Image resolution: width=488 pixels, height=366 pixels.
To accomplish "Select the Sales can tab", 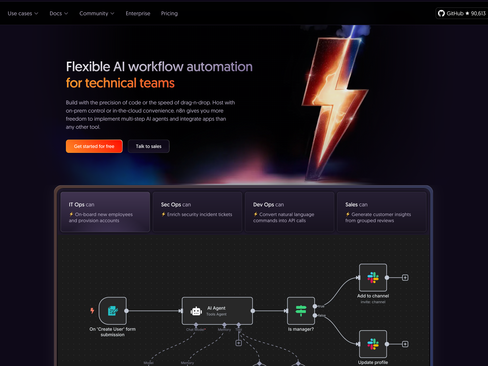I will pyautogui.click(x=382, y=212).
